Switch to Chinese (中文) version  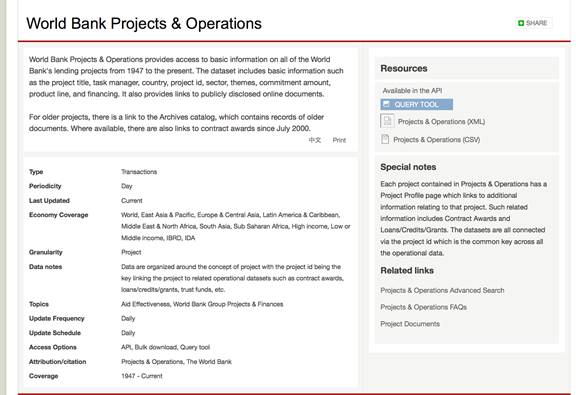pos(315,140)
